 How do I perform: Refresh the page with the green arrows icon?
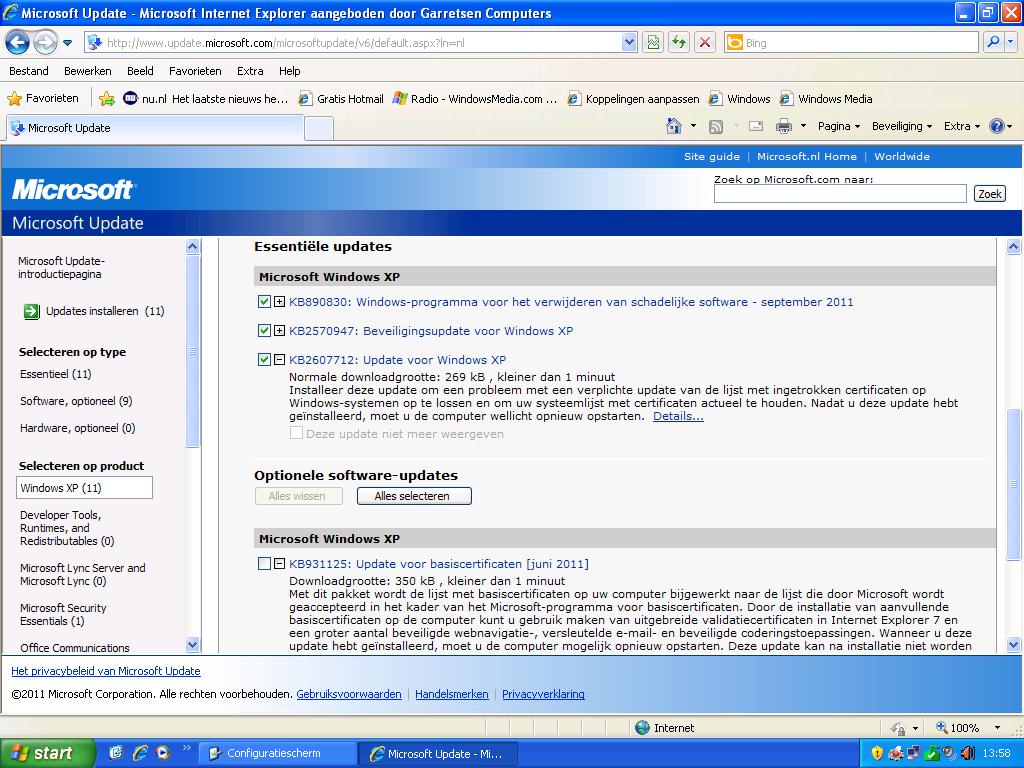click(679, 43)
